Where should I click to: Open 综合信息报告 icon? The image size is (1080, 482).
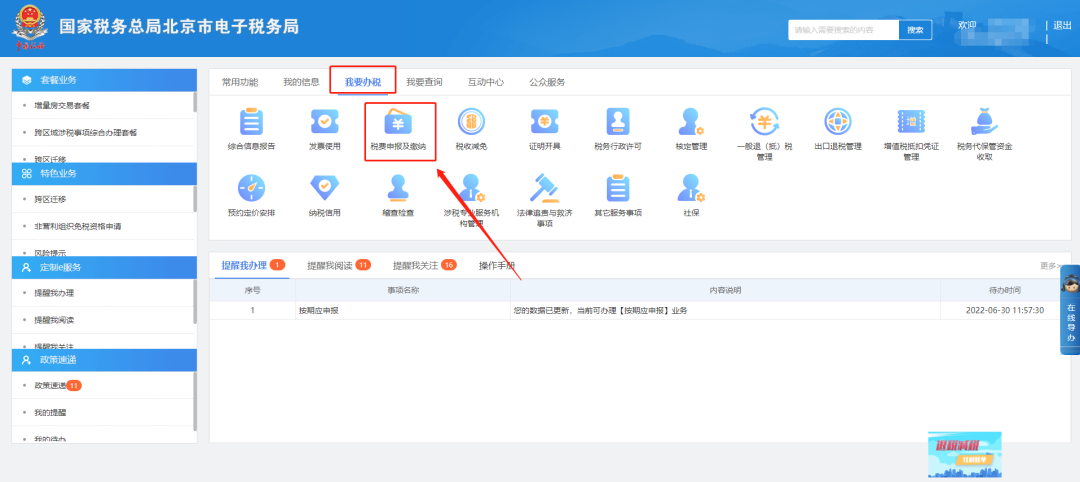[251, 122]
